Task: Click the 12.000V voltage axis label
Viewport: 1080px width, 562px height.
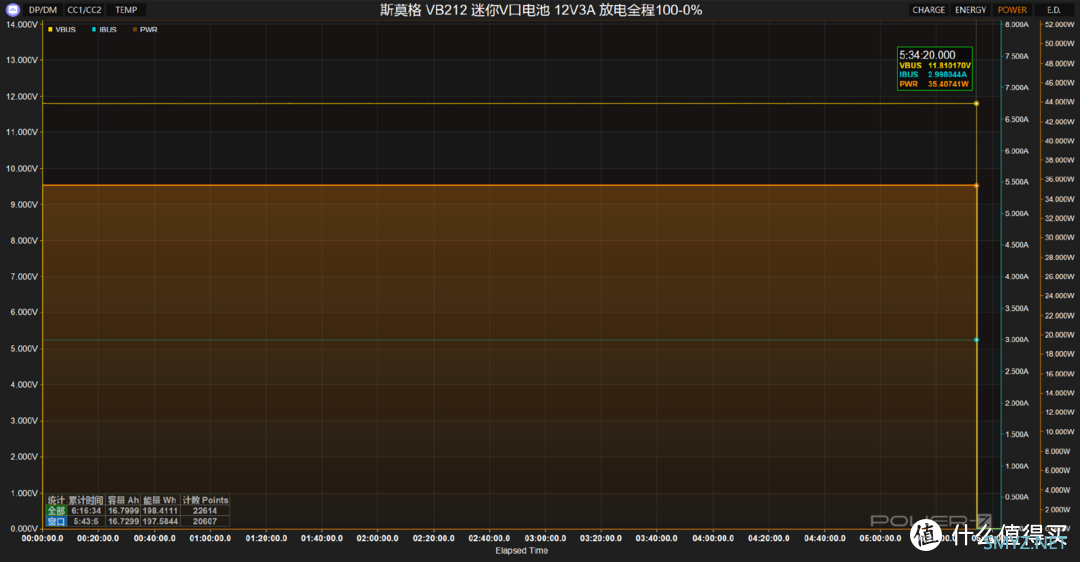Action: [x=22, y=96]
